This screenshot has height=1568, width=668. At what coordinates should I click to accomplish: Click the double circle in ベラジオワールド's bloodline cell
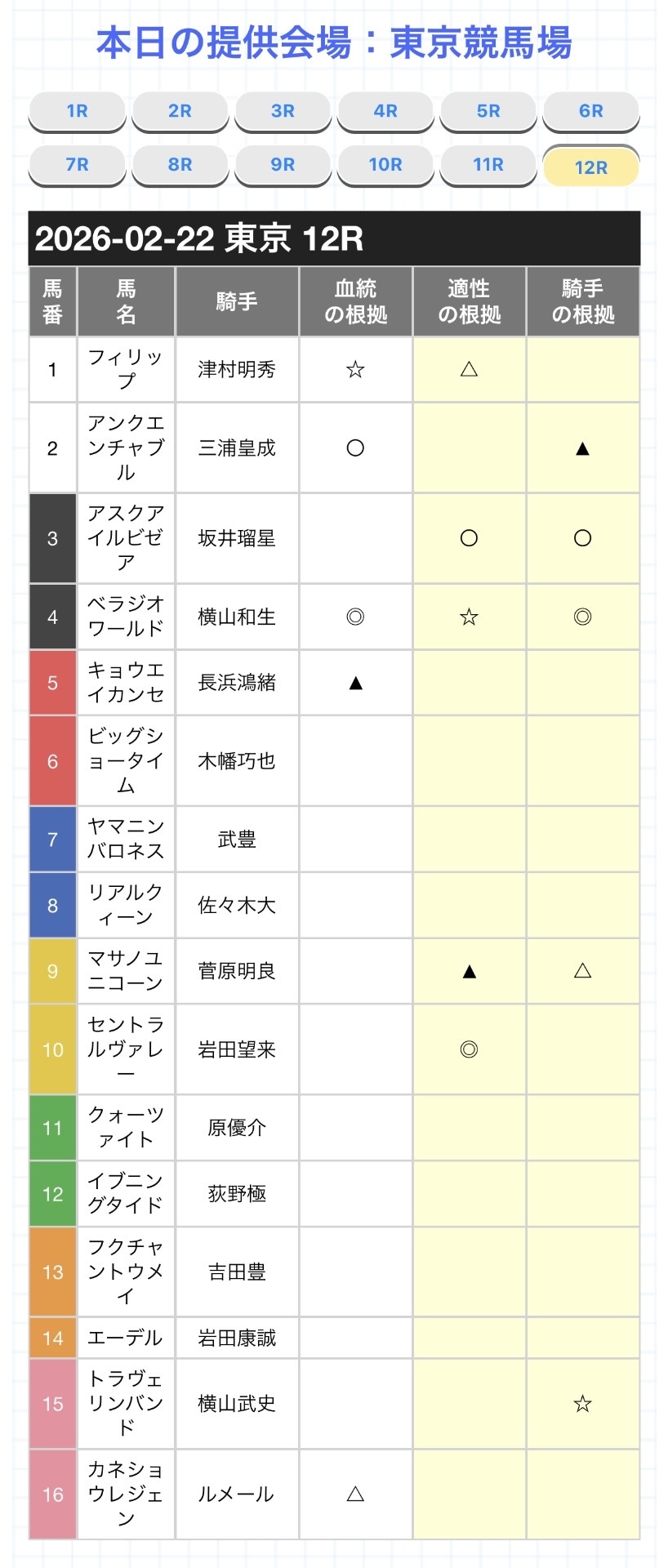click(355, 617)
